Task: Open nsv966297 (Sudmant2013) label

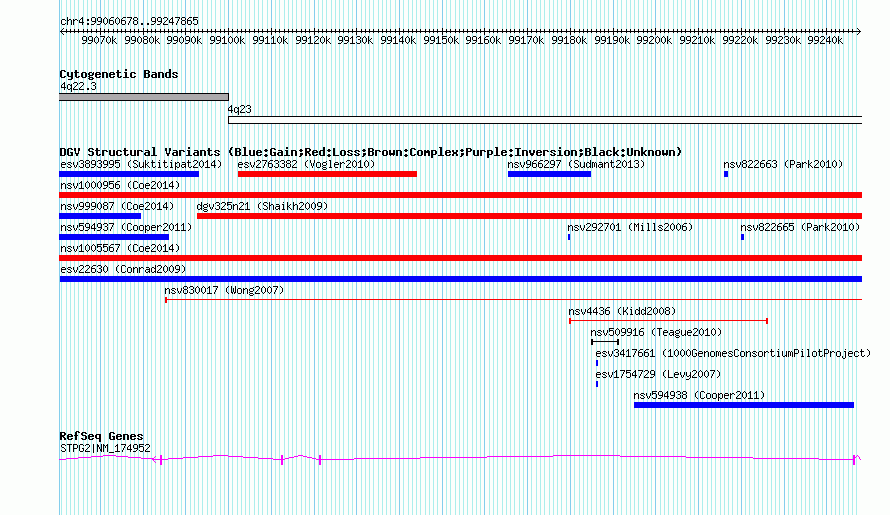Action: tap(576, 164)
